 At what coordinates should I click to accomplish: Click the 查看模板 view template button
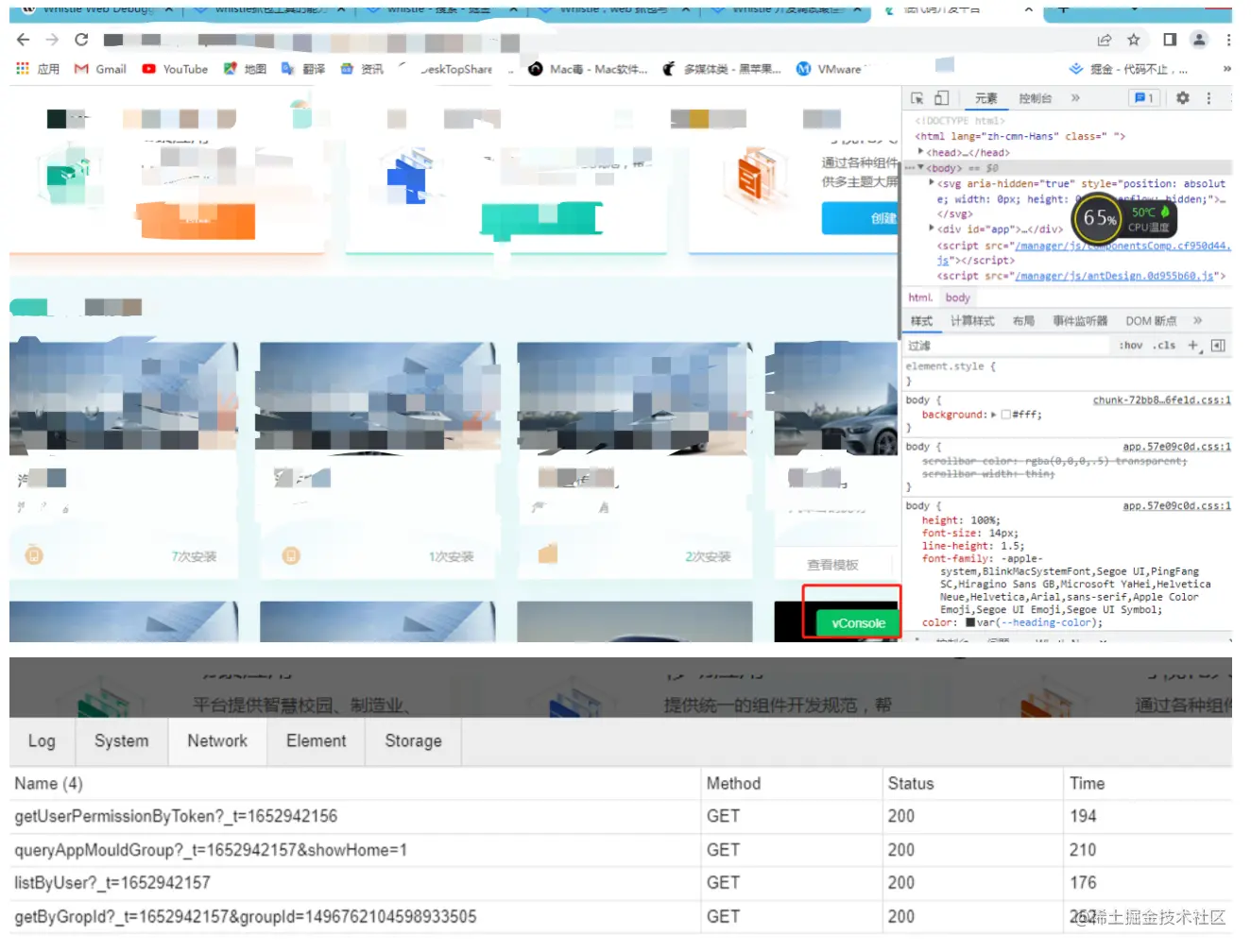tap(832, 565)
